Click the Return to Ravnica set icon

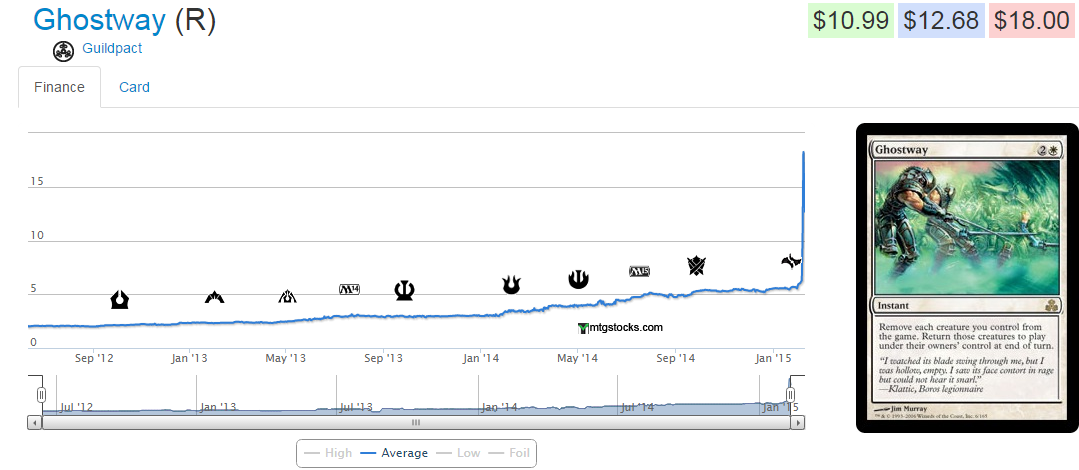(x=119, y=299)
